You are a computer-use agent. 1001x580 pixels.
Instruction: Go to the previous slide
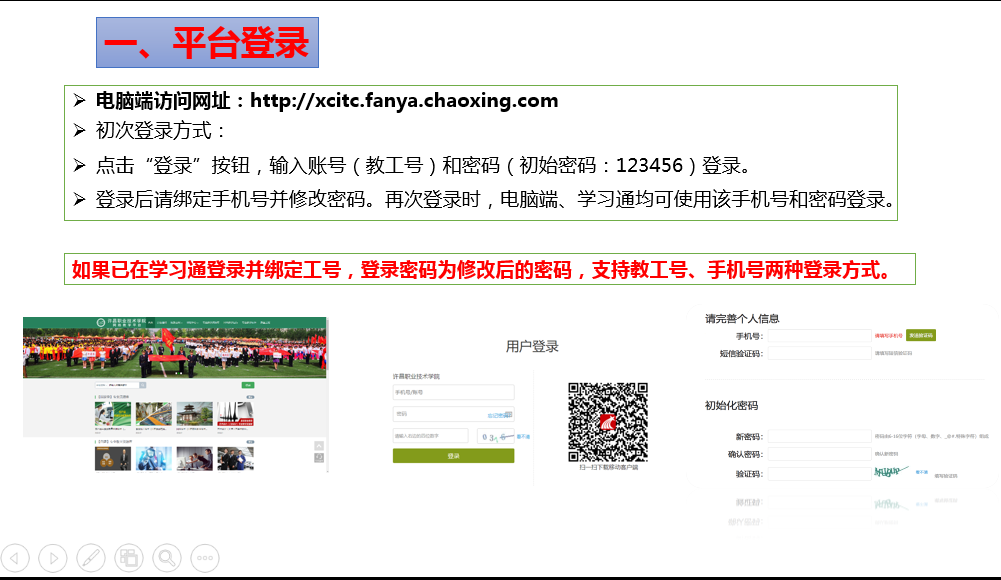click(x=15, y=558)
